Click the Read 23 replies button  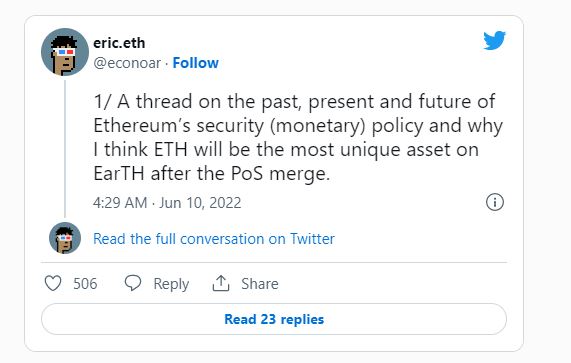click(x=274, y=319)
